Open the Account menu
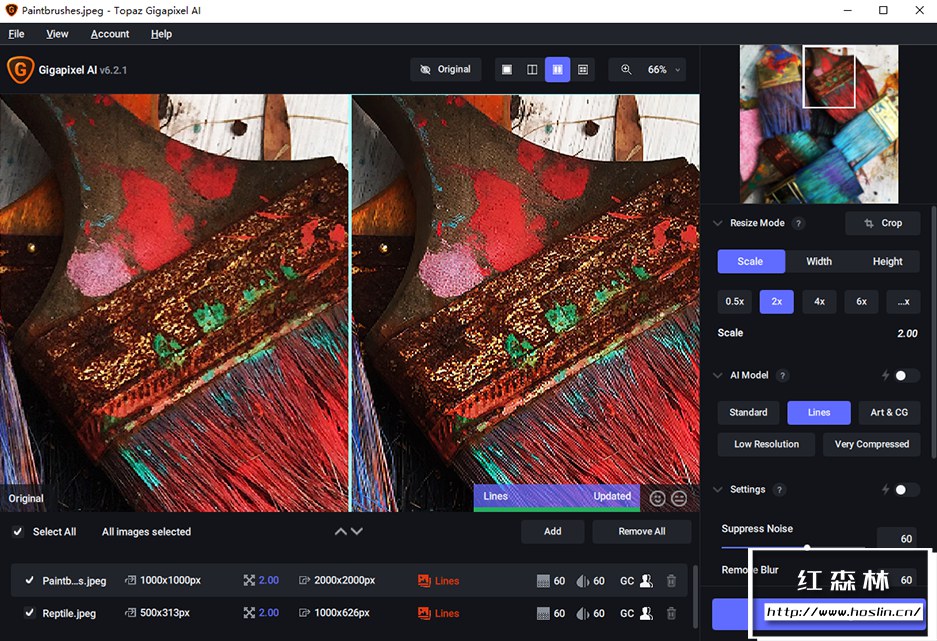The width and height of the screenshot is (937, 641). (x=110, y=34)
